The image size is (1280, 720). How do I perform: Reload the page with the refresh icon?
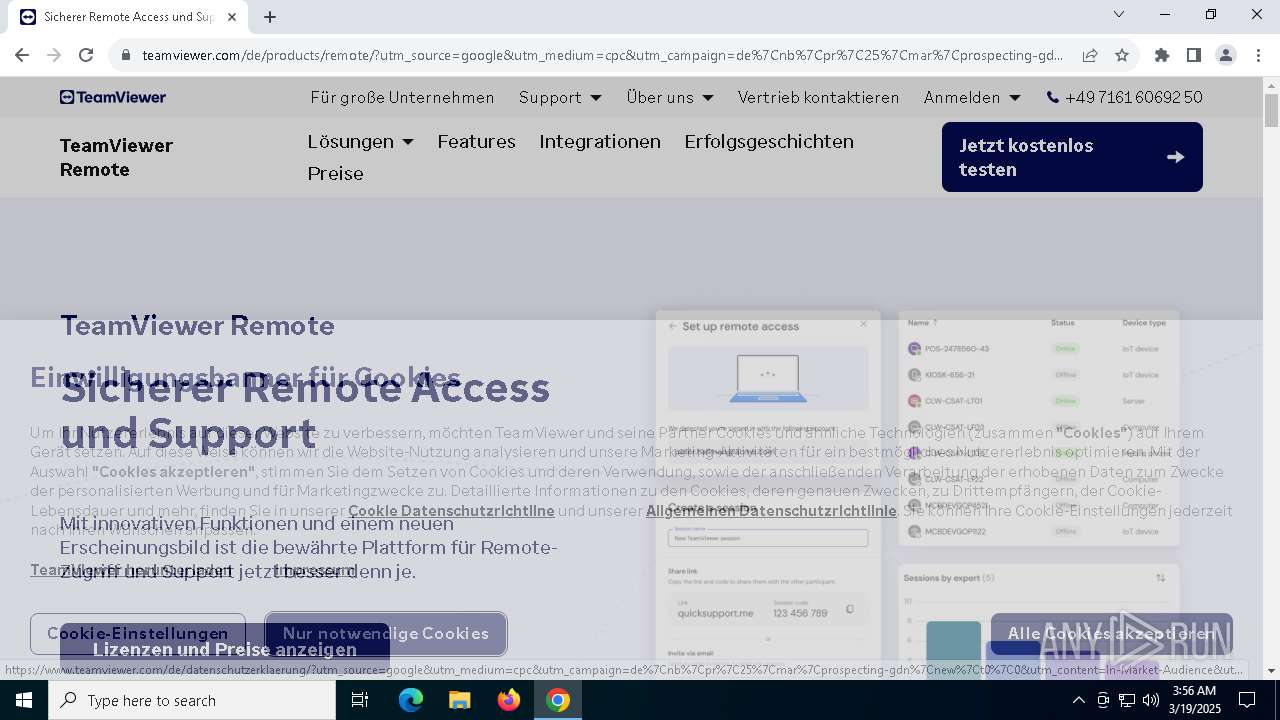[x=86, y=55]
